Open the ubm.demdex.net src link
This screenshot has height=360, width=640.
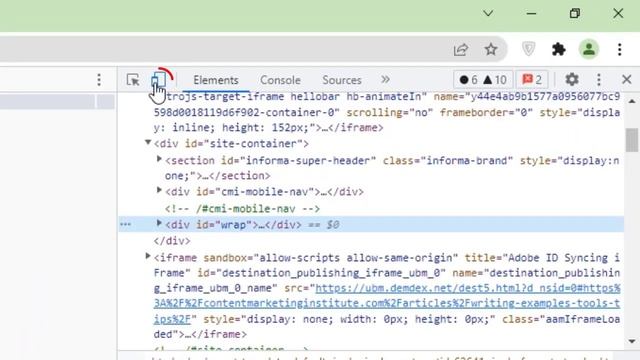(x=387, y=303)
